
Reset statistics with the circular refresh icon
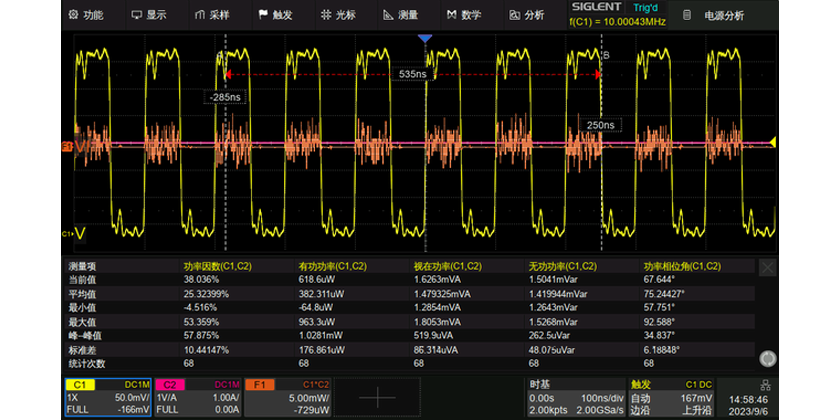point(767,358)
